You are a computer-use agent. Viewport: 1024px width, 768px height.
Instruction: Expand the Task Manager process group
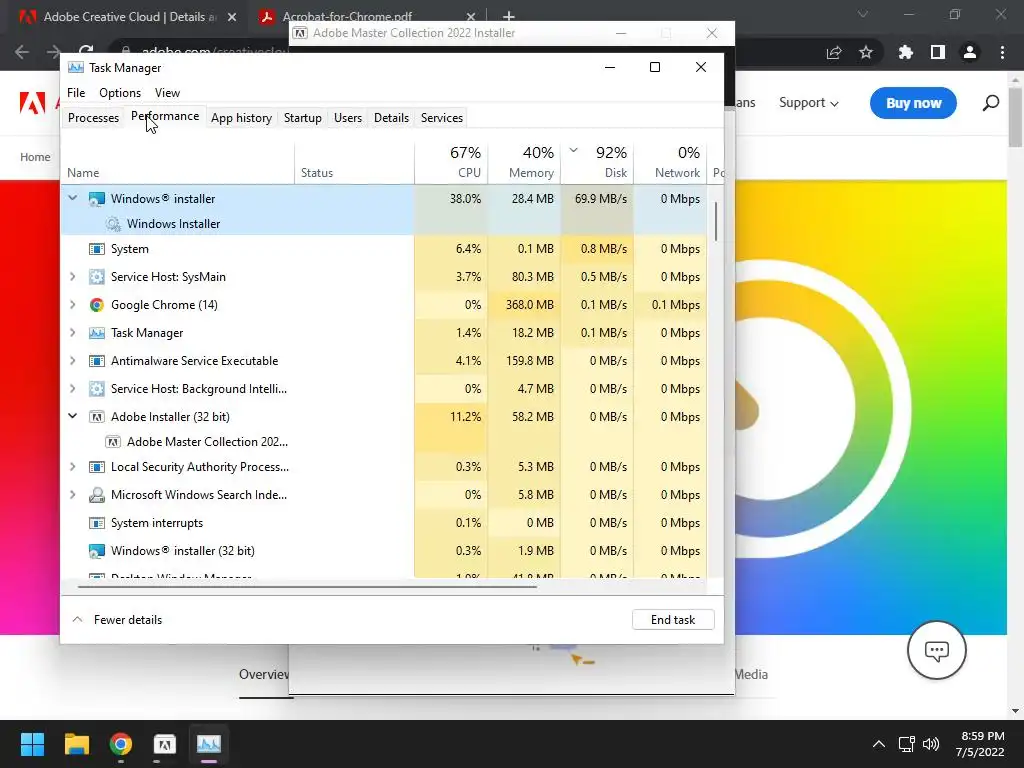[x=72, y=333]
